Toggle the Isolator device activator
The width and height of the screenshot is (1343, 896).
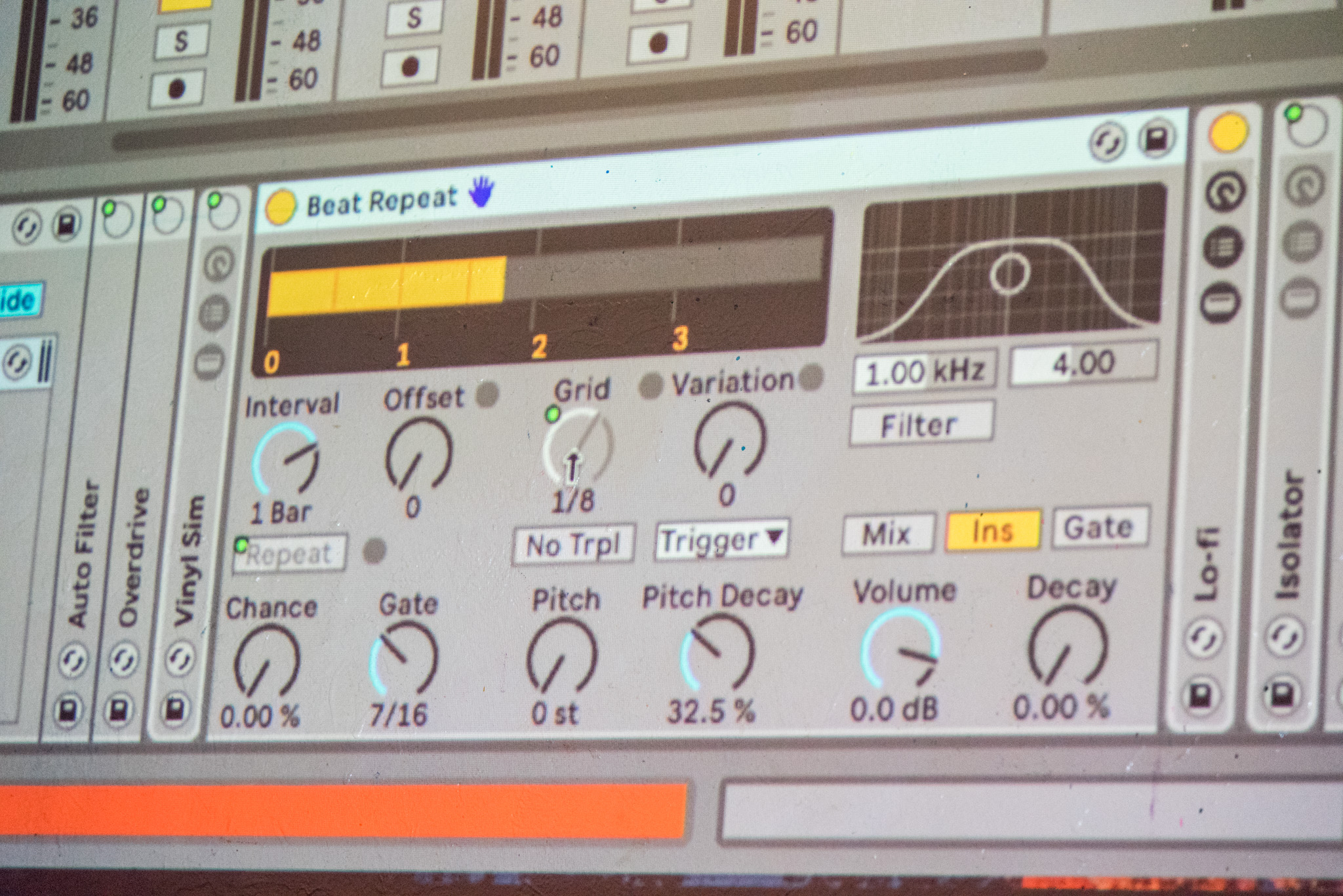tap(1306, 124)
